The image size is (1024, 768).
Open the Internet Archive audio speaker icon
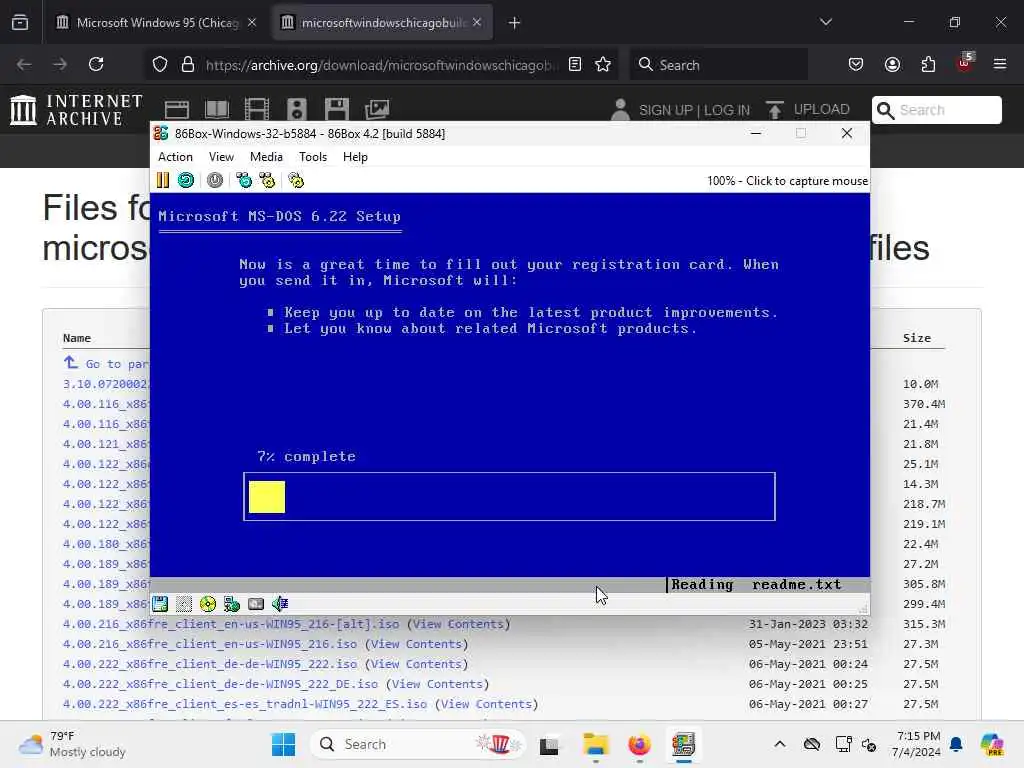click(x=296, y=109)
